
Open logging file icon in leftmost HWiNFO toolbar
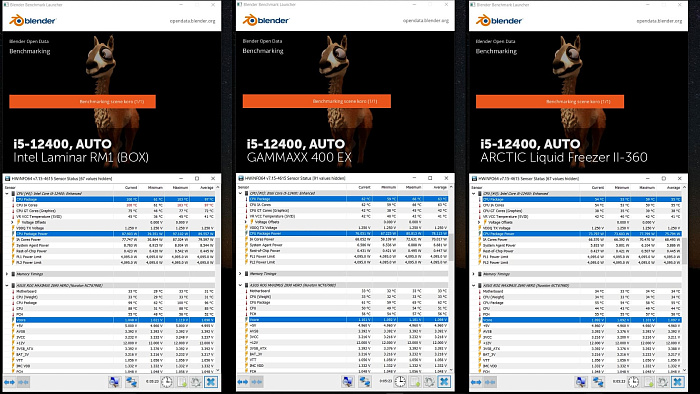[182, 382]
